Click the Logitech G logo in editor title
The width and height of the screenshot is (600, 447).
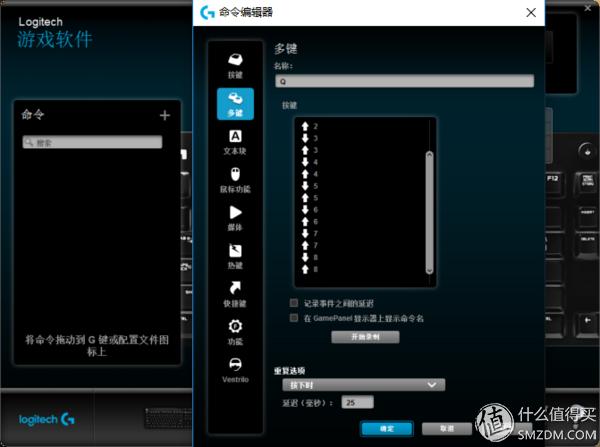tap(207, 13)
